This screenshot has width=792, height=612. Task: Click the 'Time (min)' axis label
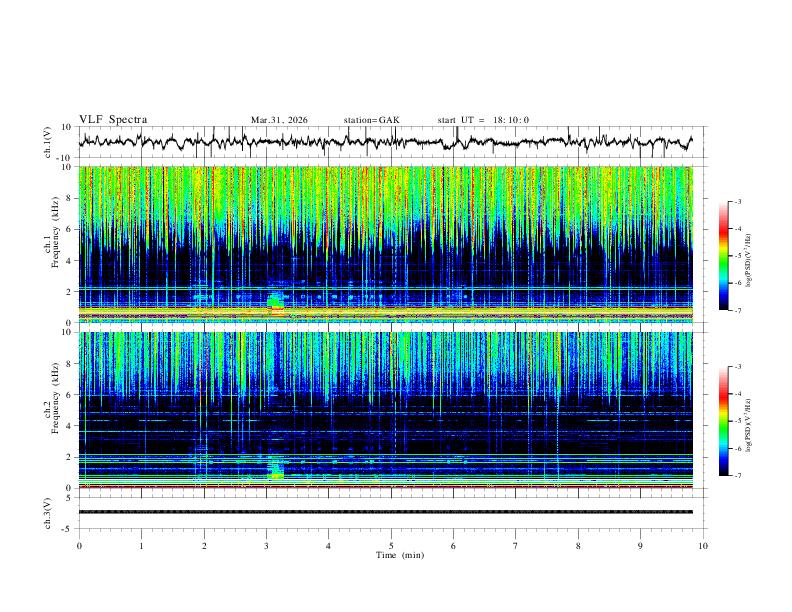pos(400,555)
